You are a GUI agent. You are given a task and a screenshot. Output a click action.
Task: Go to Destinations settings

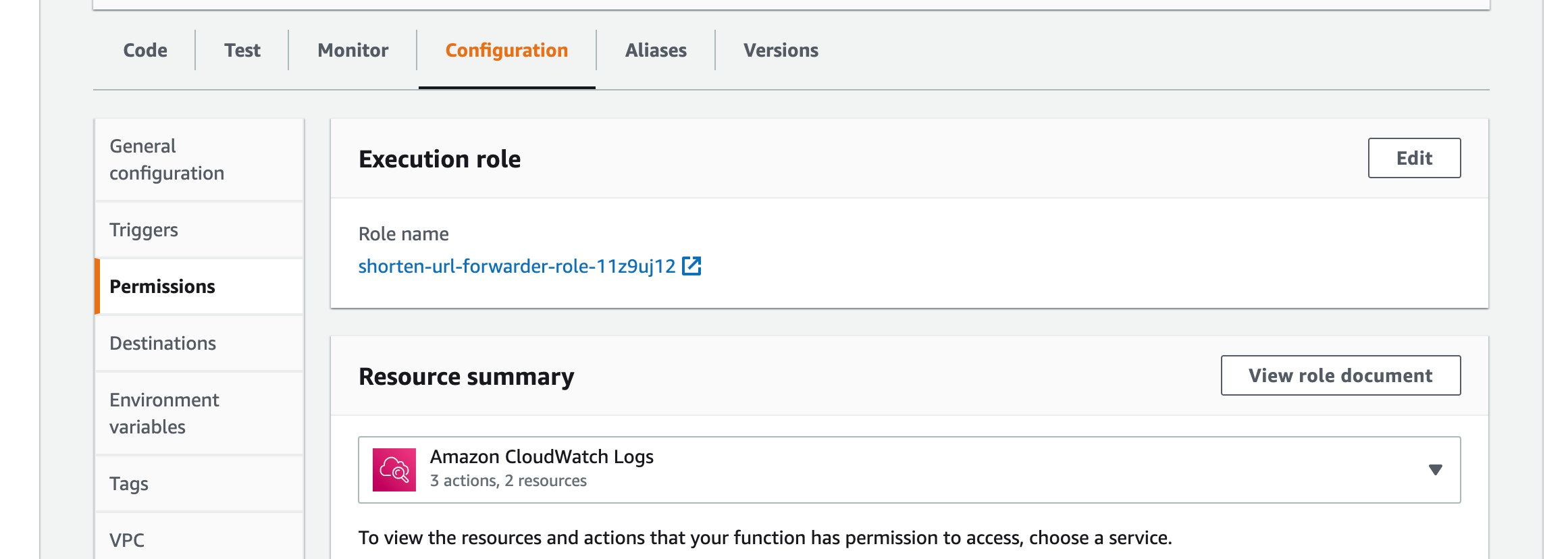coord(163,344)
